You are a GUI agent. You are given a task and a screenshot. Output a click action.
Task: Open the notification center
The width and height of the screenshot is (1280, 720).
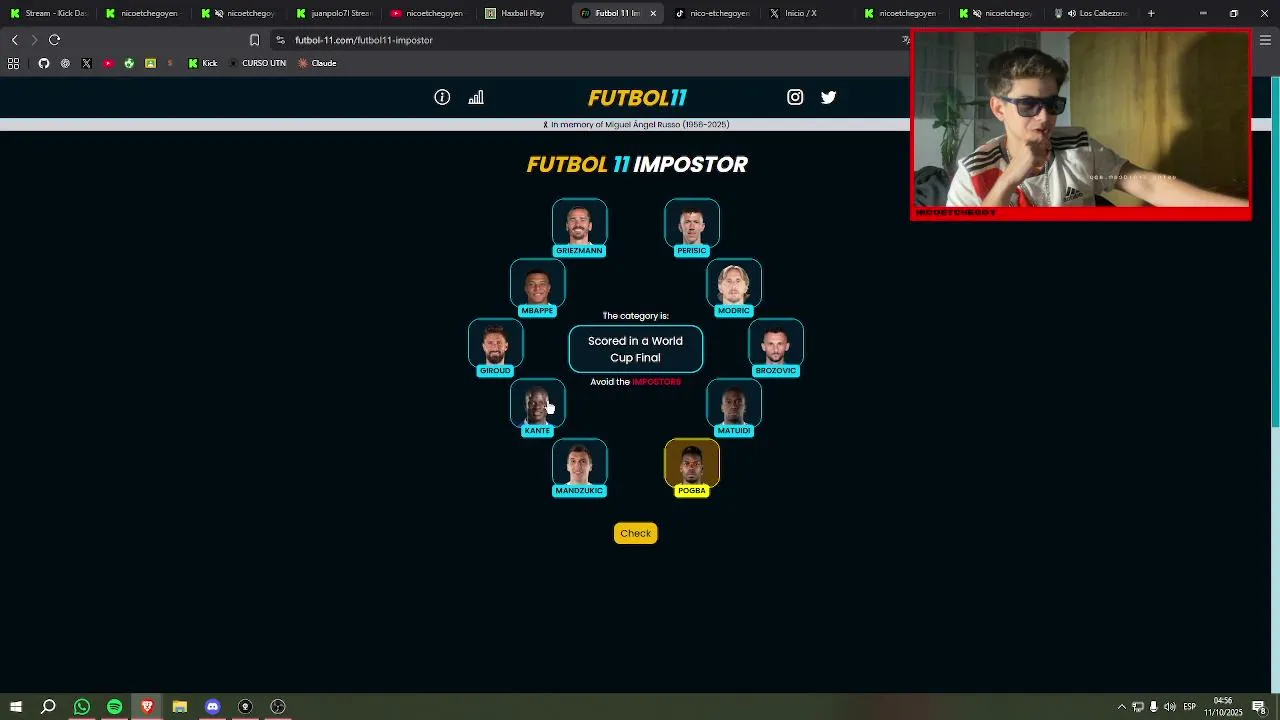coord(1259,707)
